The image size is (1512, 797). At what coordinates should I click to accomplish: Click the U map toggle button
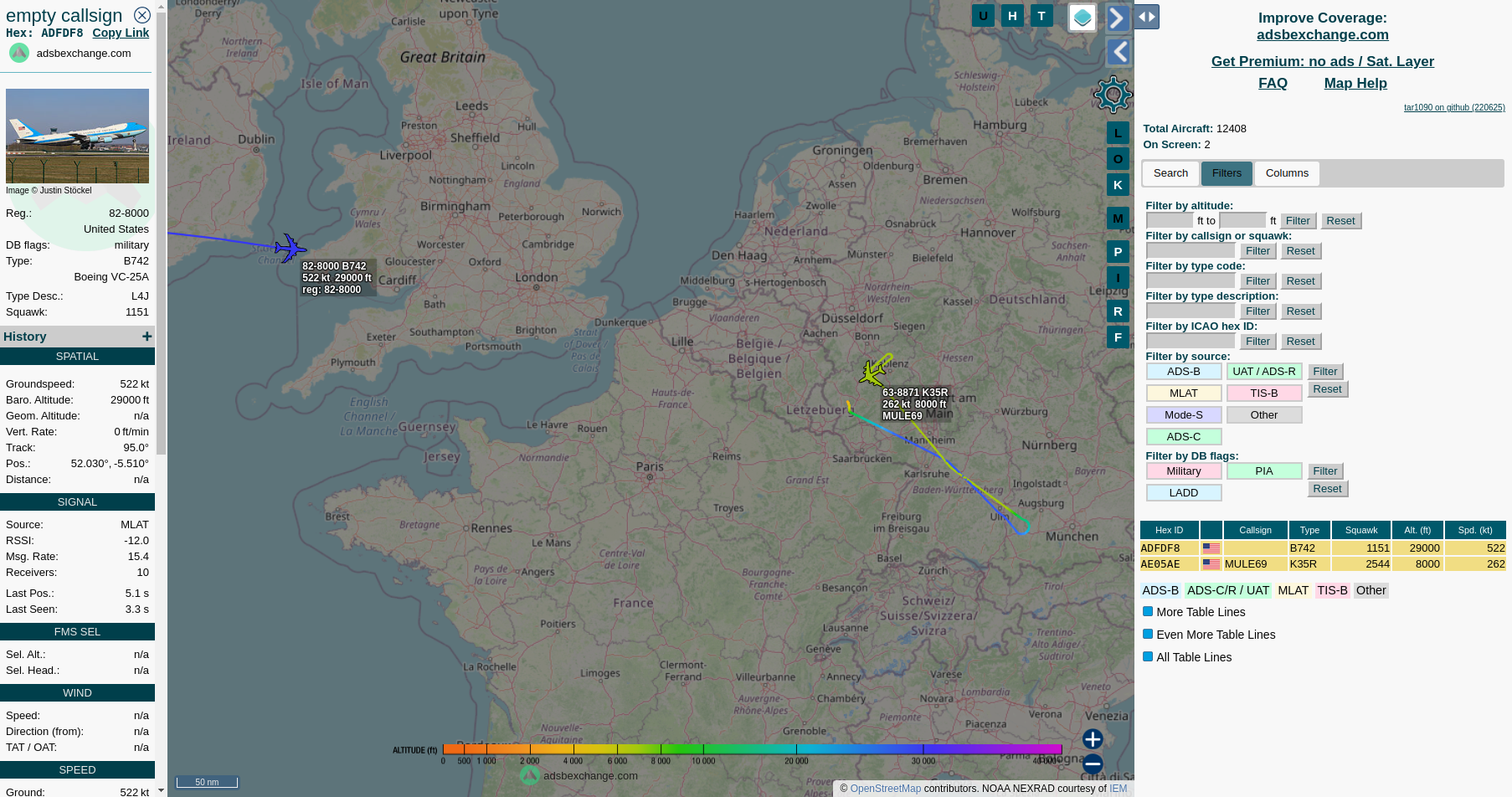point(983,15)
